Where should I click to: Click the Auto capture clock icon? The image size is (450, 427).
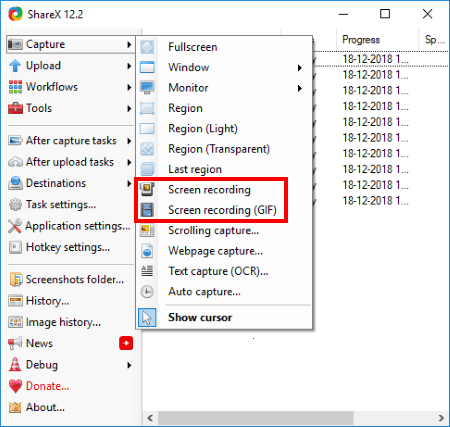[147, 292]
